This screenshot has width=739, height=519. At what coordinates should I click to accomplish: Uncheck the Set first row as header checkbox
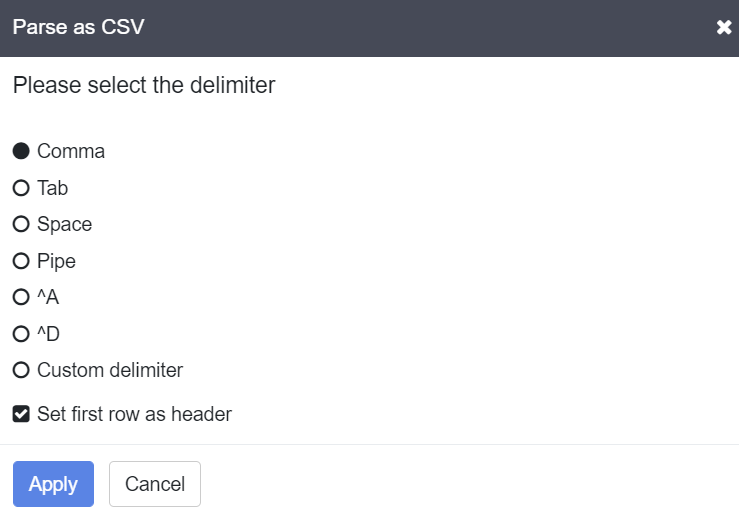pyautogui.click(x=21, y=414)
